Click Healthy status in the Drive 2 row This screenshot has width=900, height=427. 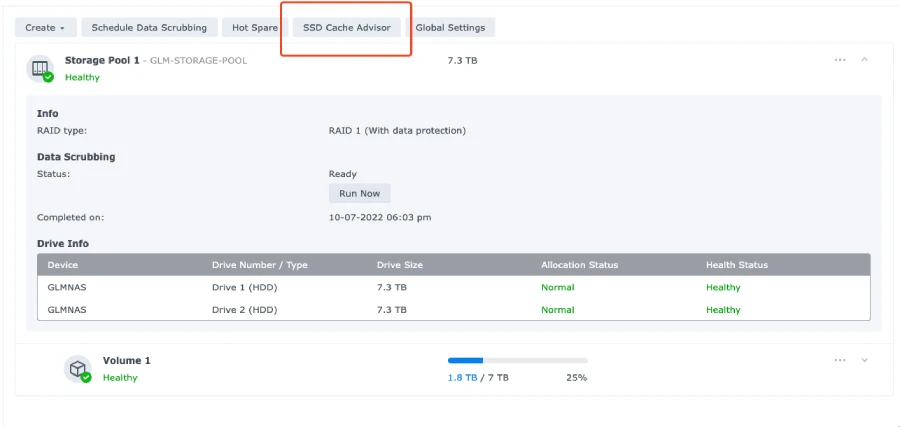pyautogui.click(x=723, y=310)
